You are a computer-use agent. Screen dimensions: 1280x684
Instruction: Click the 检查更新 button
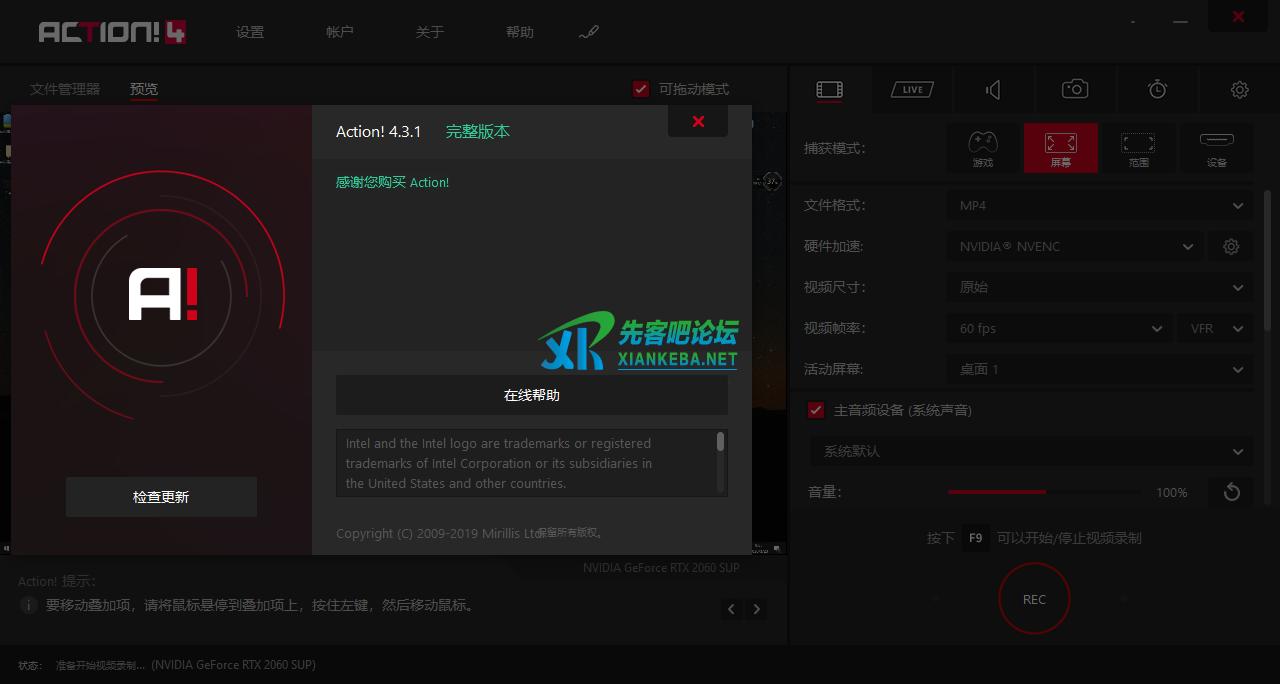click(161, 497)
